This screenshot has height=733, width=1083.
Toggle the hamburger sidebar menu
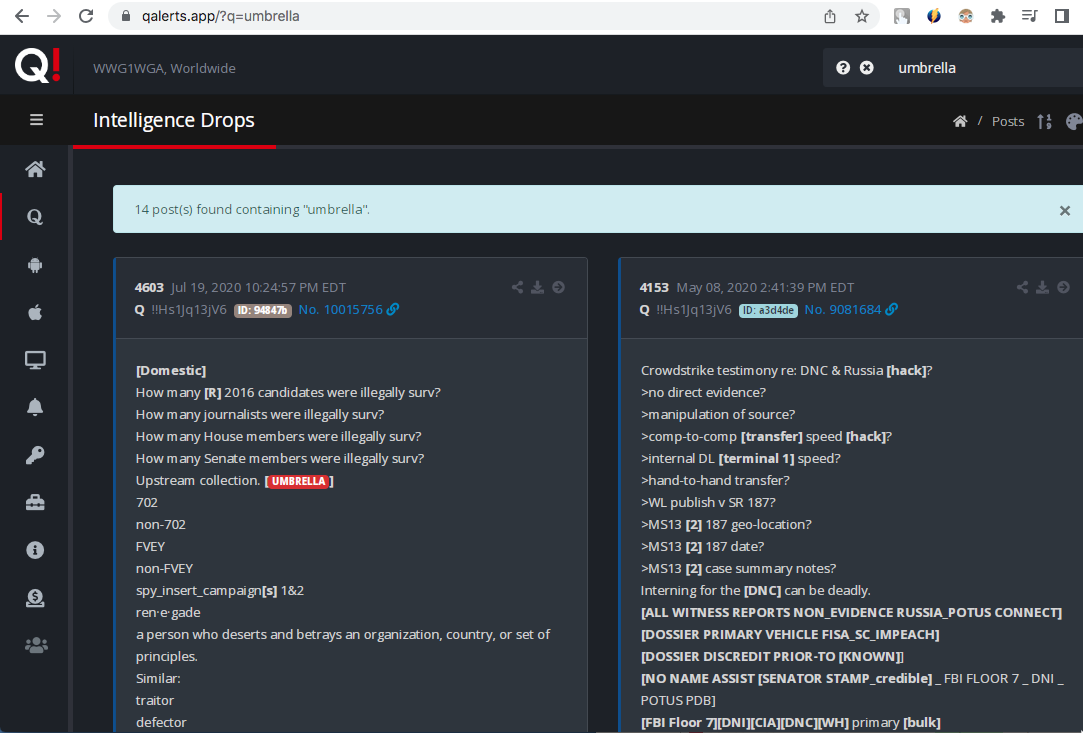pos(37,120)
